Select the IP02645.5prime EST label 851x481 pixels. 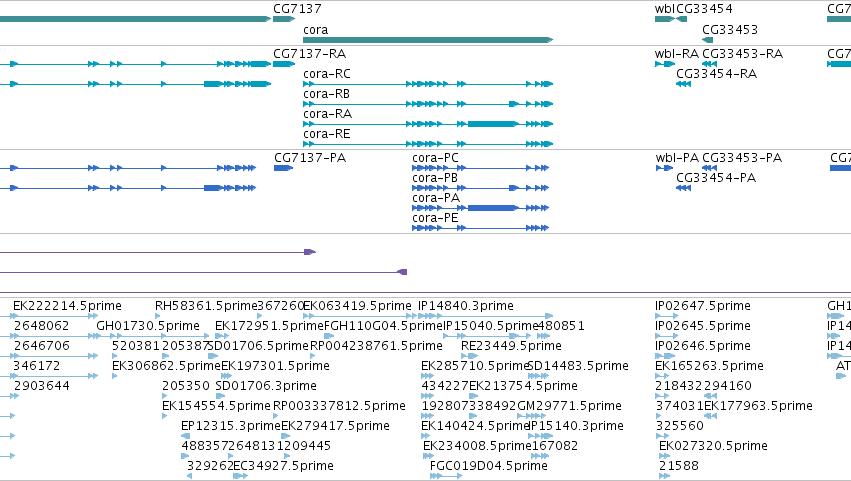703,326
